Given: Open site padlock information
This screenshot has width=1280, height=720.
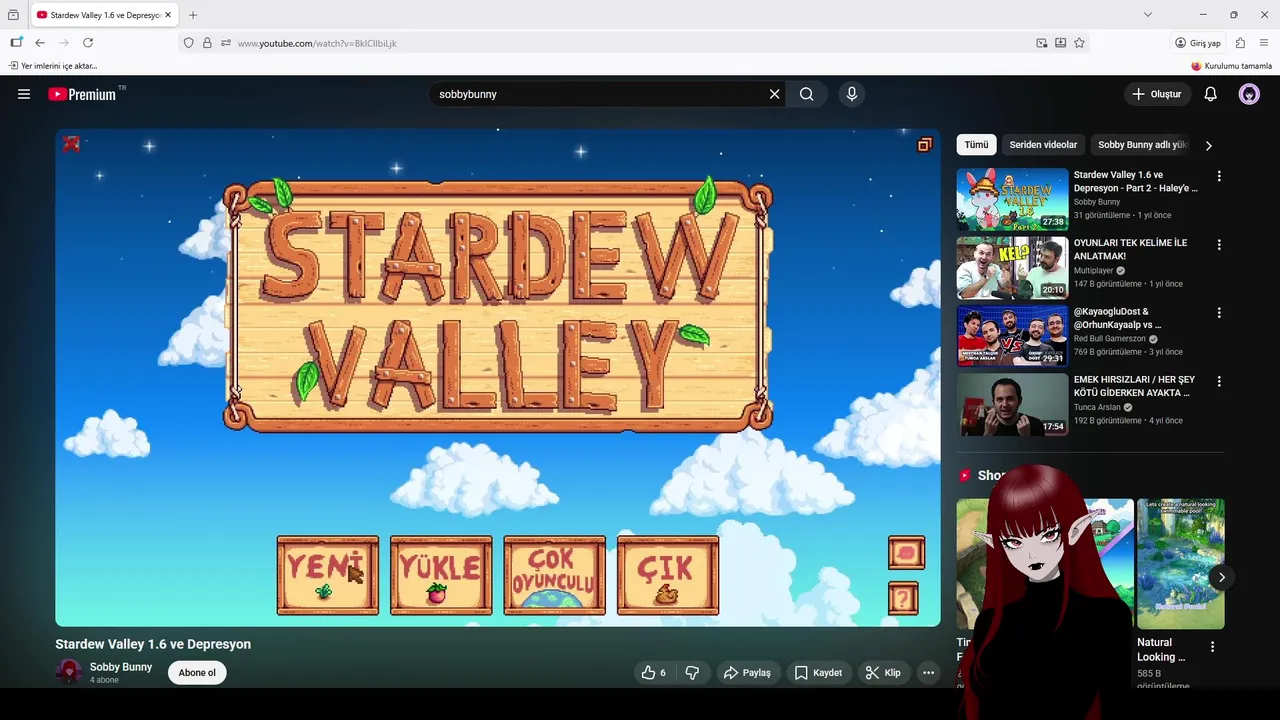Looking at the screenshot, I should (x=207, y=43).
